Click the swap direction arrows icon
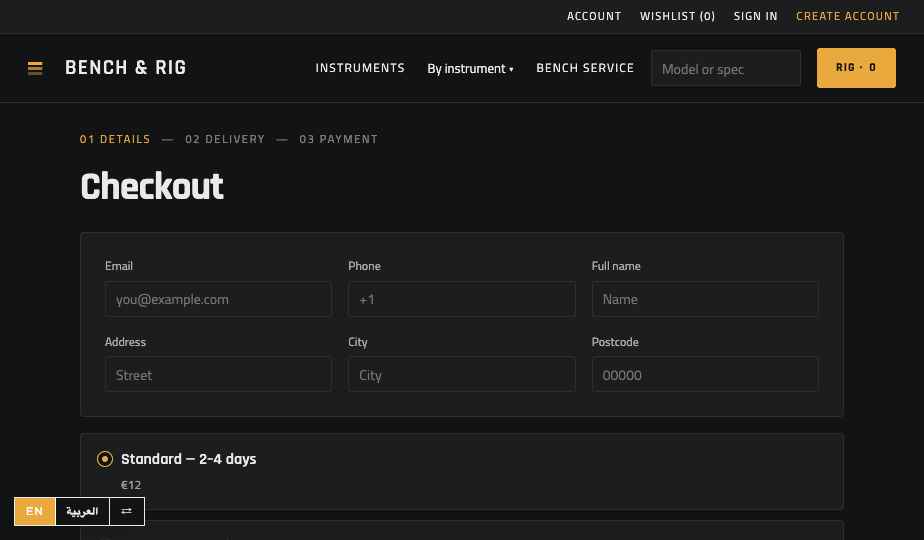Viewport: 924px width, 540px height. (127, 511)
